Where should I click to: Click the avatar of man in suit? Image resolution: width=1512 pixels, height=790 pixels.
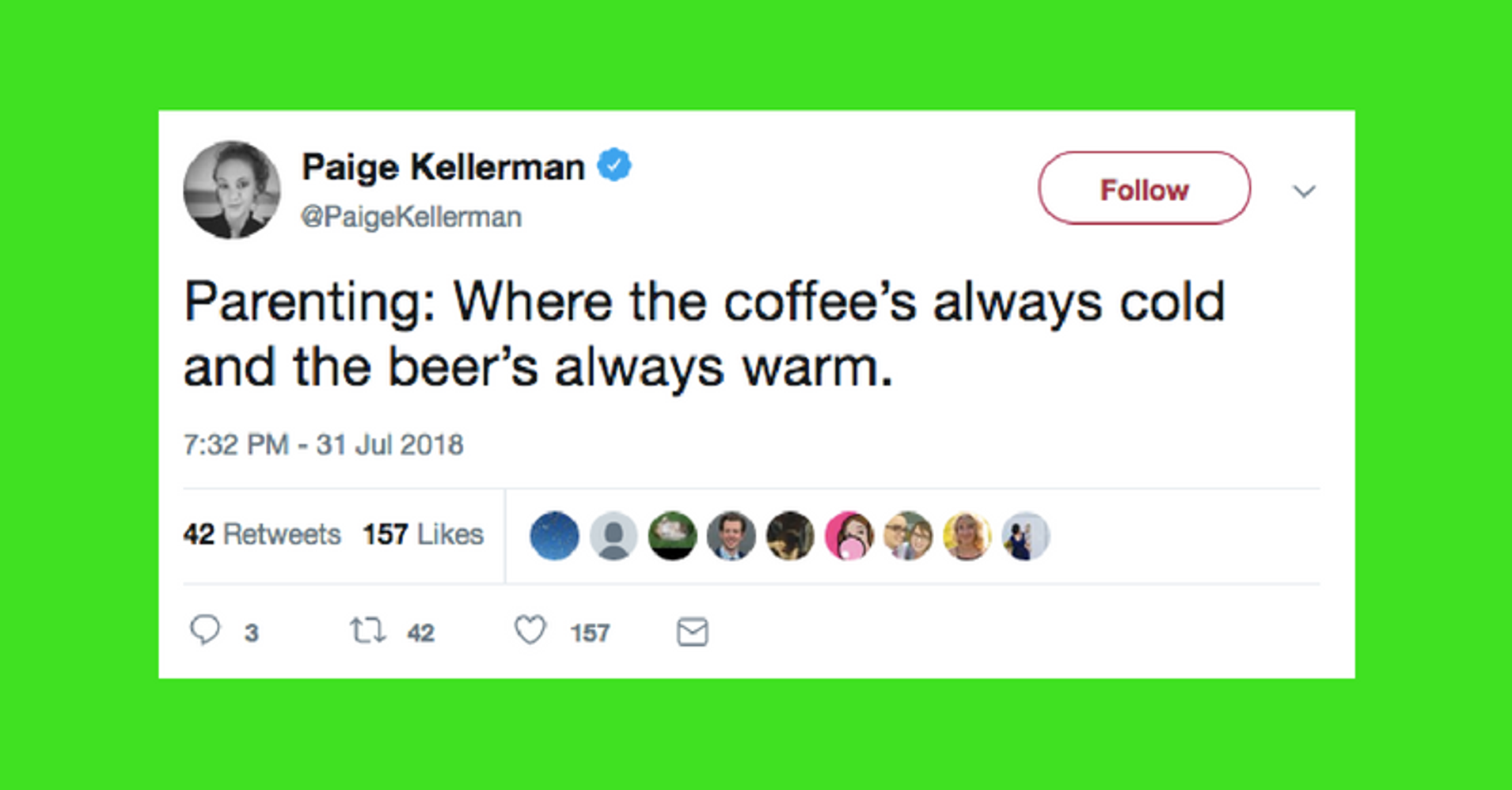point(731,536)
